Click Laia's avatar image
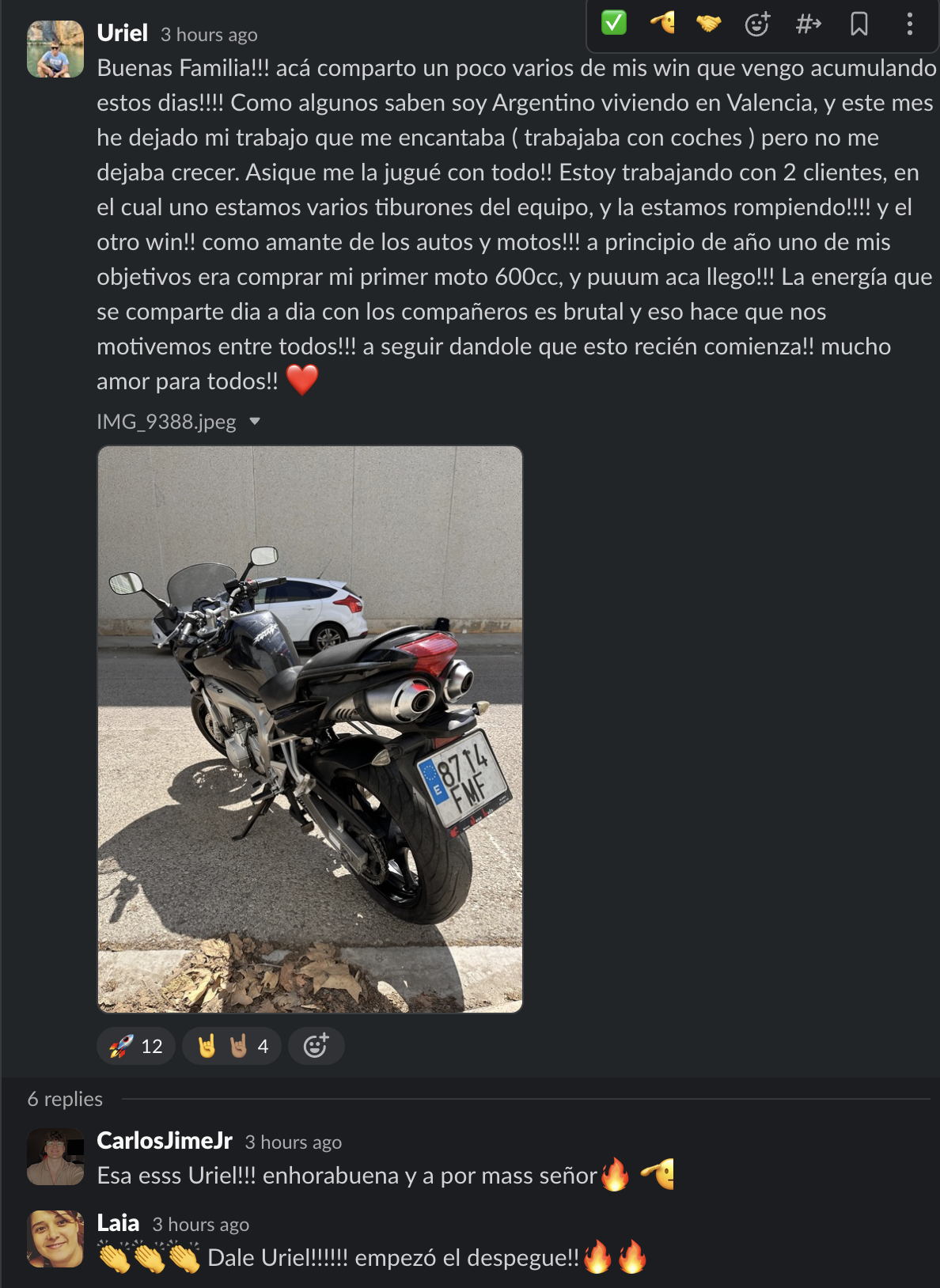The image size is (940, 1288). click(55, 1239)
